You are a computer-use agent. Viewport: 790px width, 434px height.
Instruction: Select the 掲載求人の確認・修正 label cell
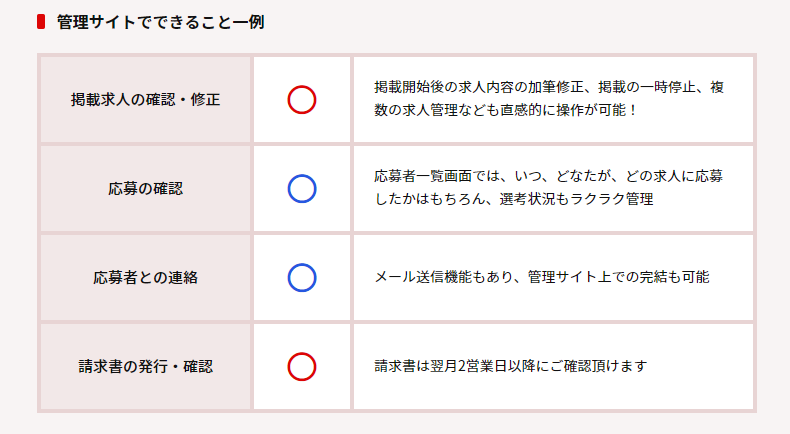pyautogui.click(x=145, y=100)
